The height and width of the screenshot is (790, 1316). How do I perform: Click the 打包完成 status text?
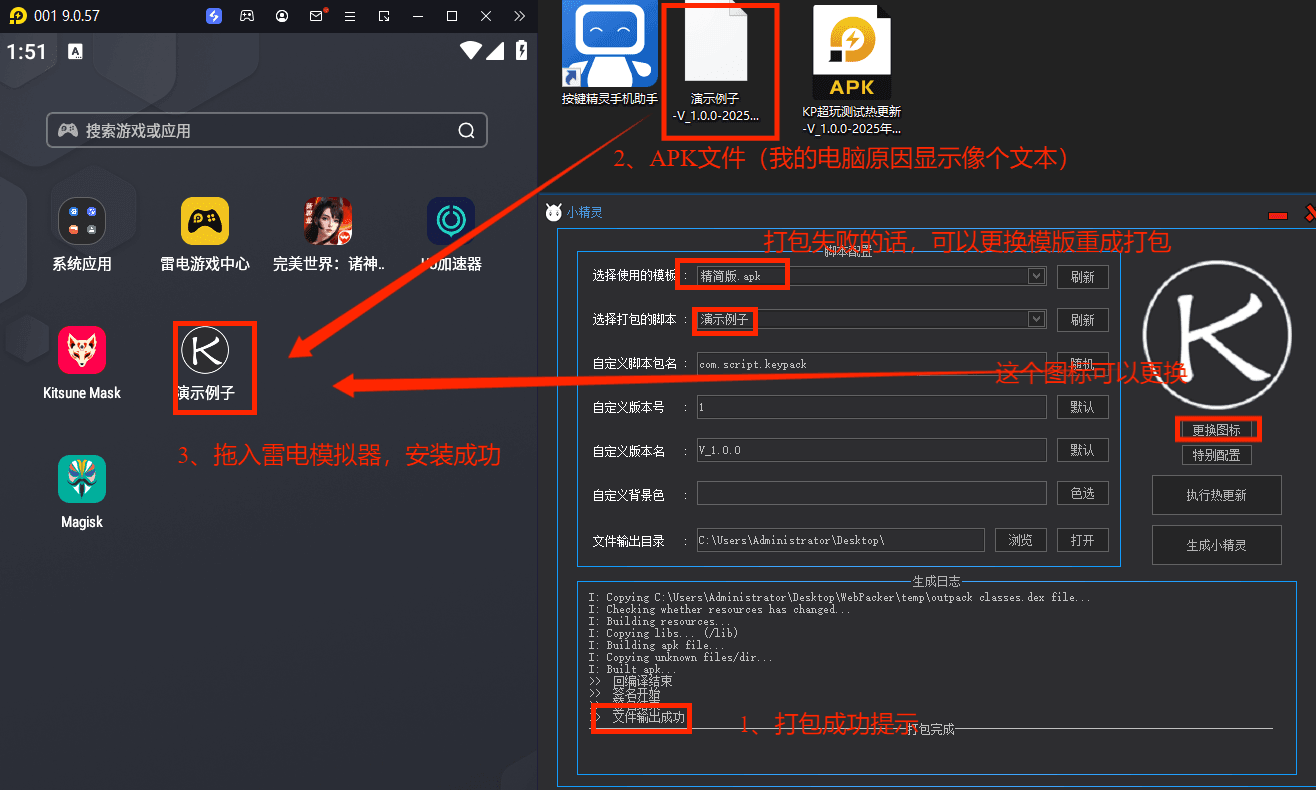[931, 729]
